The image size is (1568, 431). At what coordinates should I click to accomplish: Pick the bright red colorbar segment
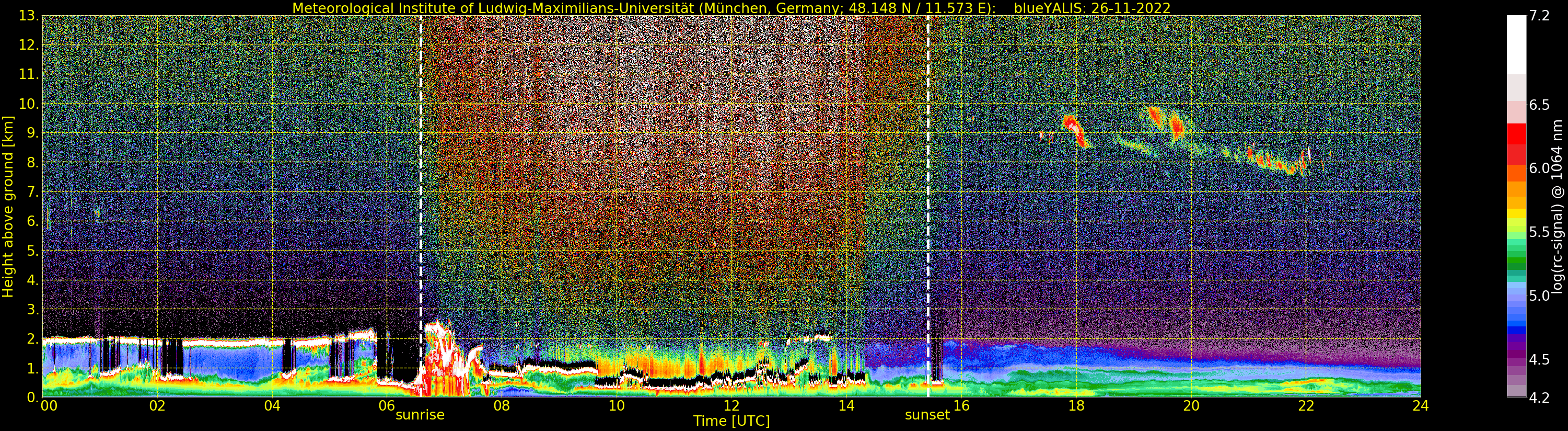coord(1516,133)
